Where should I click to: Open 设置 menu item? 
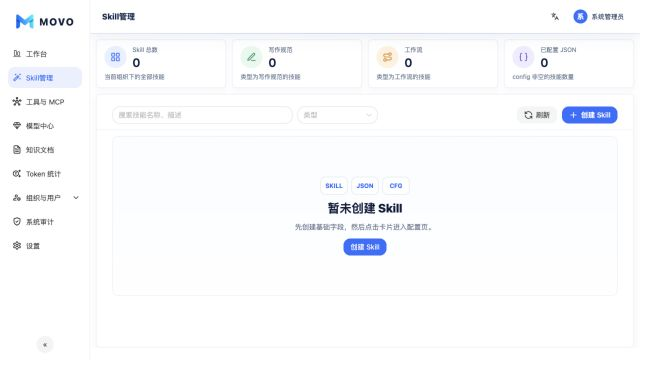[x=45, y=246]
